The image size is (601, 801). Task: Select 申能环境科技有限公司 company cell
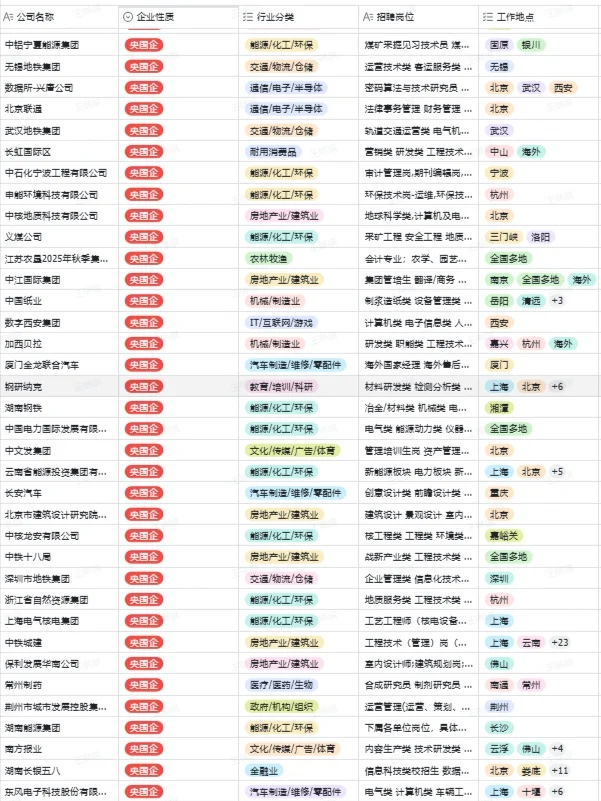click(x=59, y=195)
